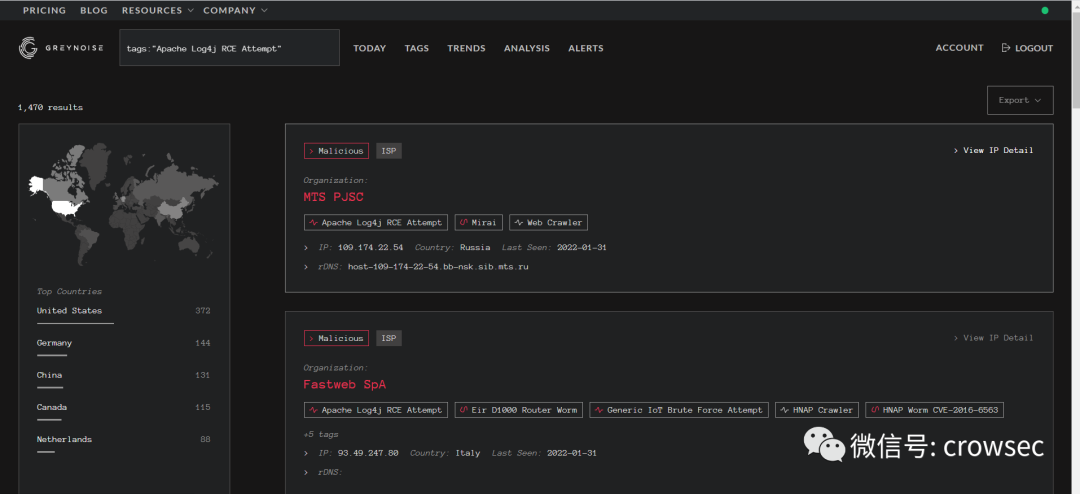Go to TRENDS section
The height and width of the screenshot is (494, 1080).
click(466, 48)
